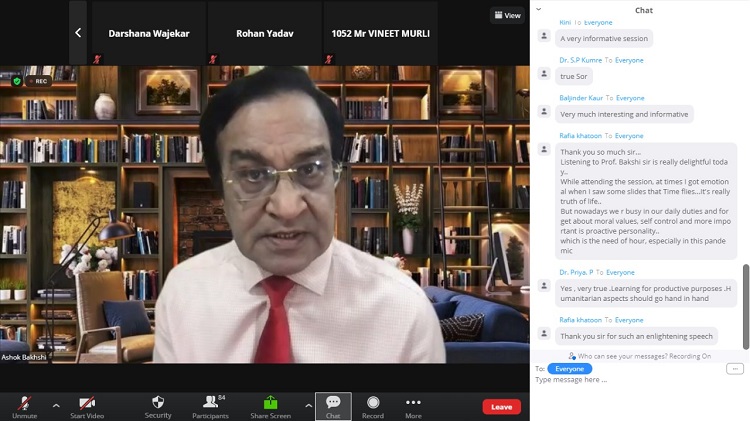Expand audio options arrow beside Unmute
The image size is (750, 421).
(x=56, y=406)
